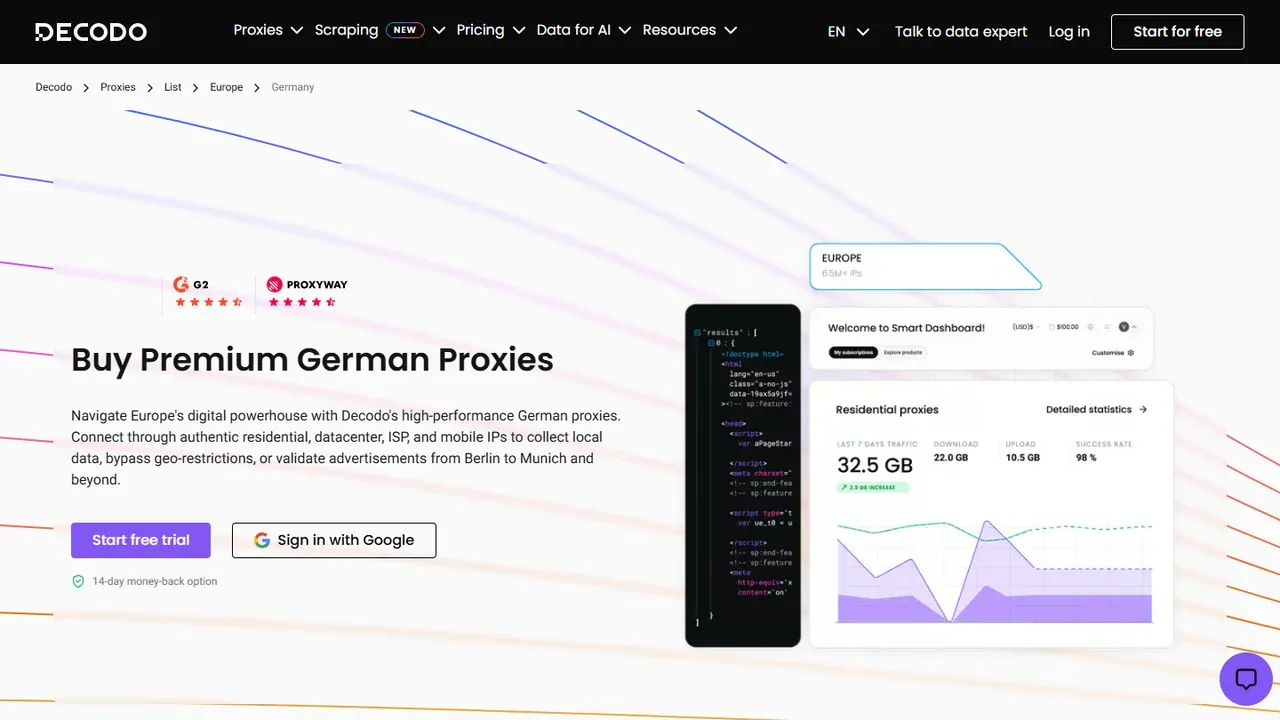Select Explore products dashboard tab
The image size is (1280, 720).
(x=903, y=353)
